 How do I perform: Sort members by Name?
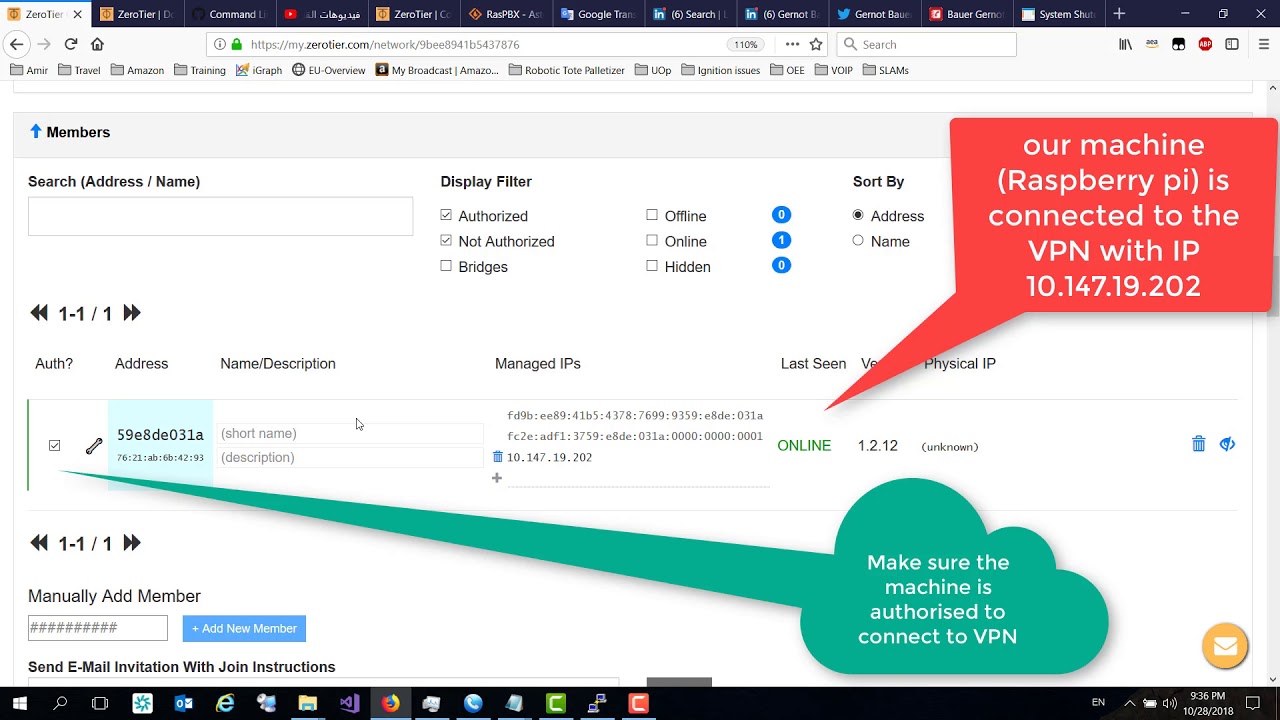(x=858, y=240)
